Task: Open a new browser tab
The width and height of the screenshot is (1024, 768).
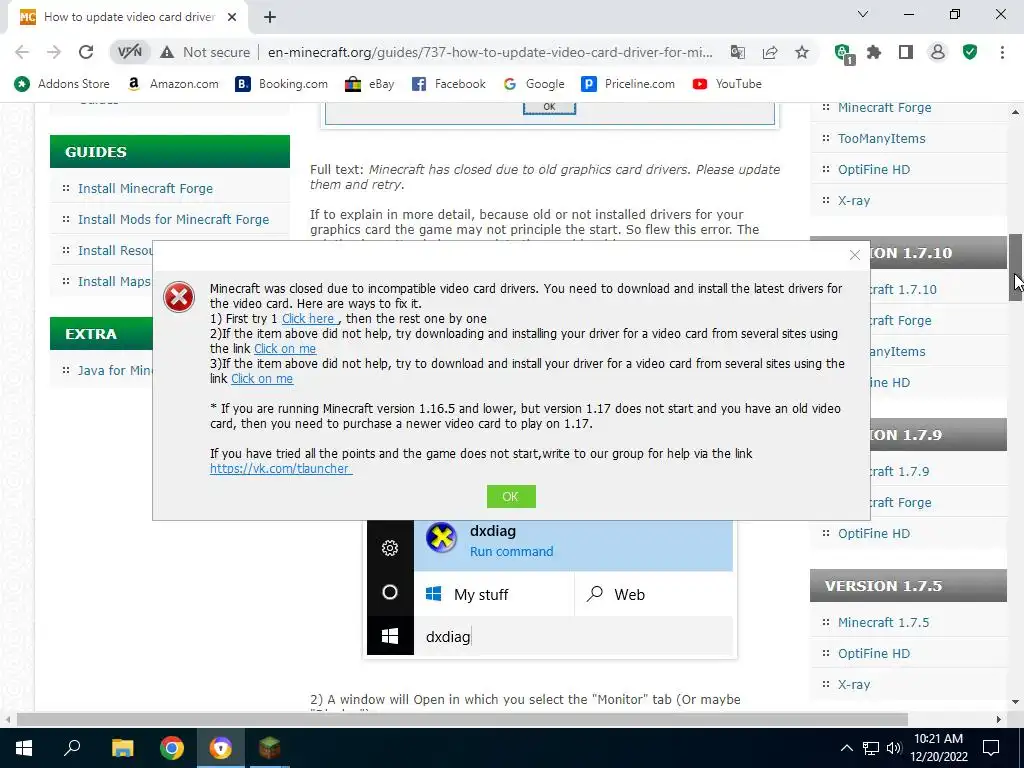Action: (x=270, y=18)
